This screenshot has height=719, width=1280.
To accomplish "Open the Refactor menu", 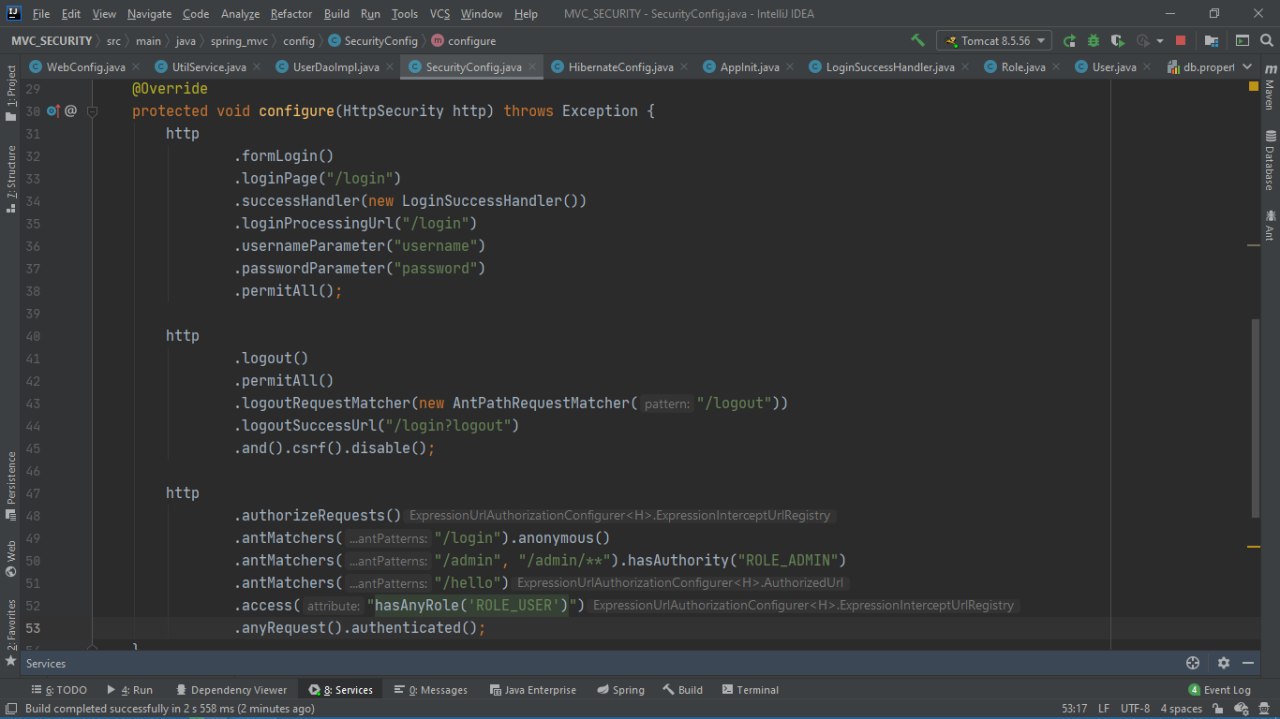I will pos(291,14).
